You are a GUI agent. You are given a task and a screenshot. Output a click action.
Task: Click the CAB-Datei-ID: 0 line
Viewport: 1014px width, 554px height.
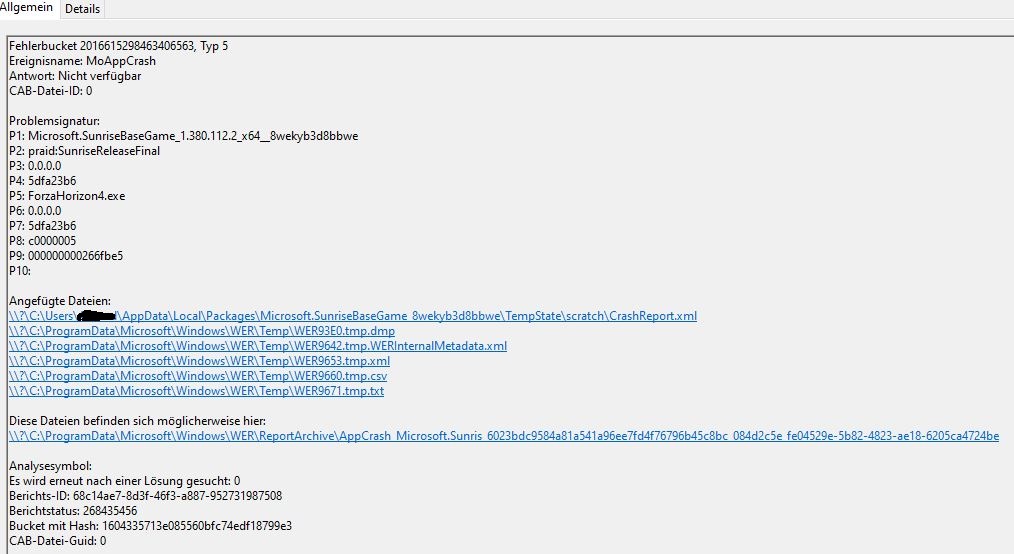50,91
